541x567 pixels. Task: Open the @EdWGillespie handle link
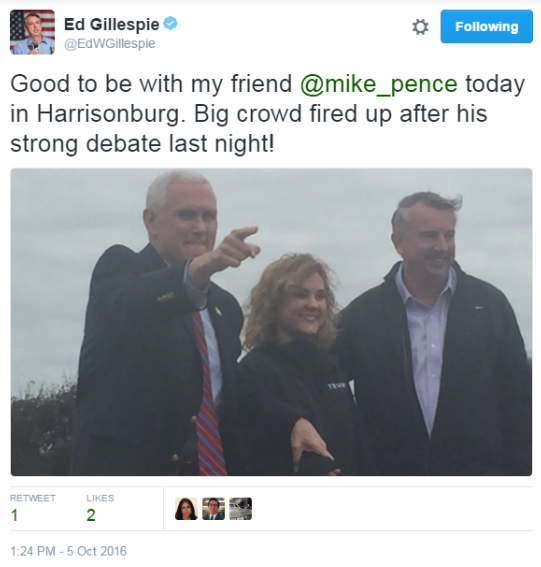click(110, 44)
